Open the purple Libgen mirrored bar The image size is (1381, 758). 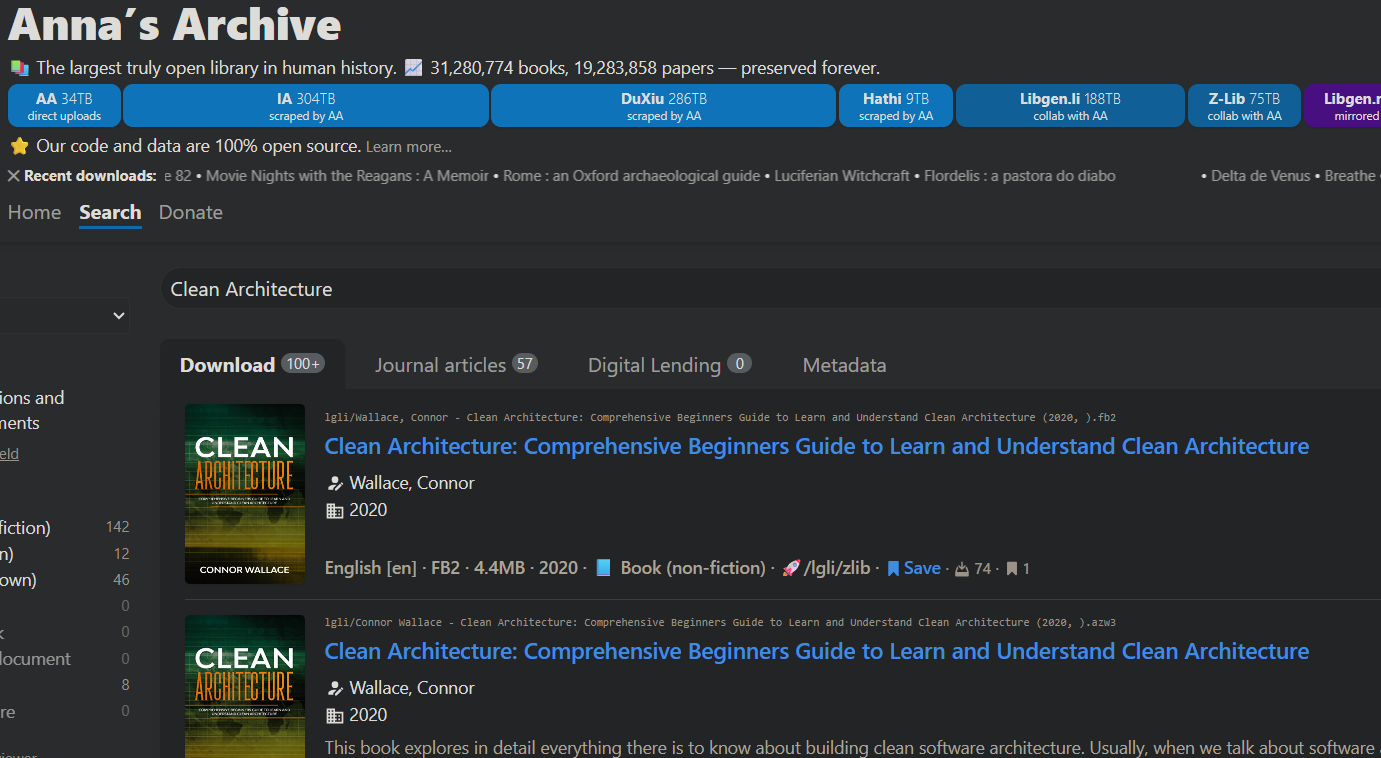point(1343,106)
